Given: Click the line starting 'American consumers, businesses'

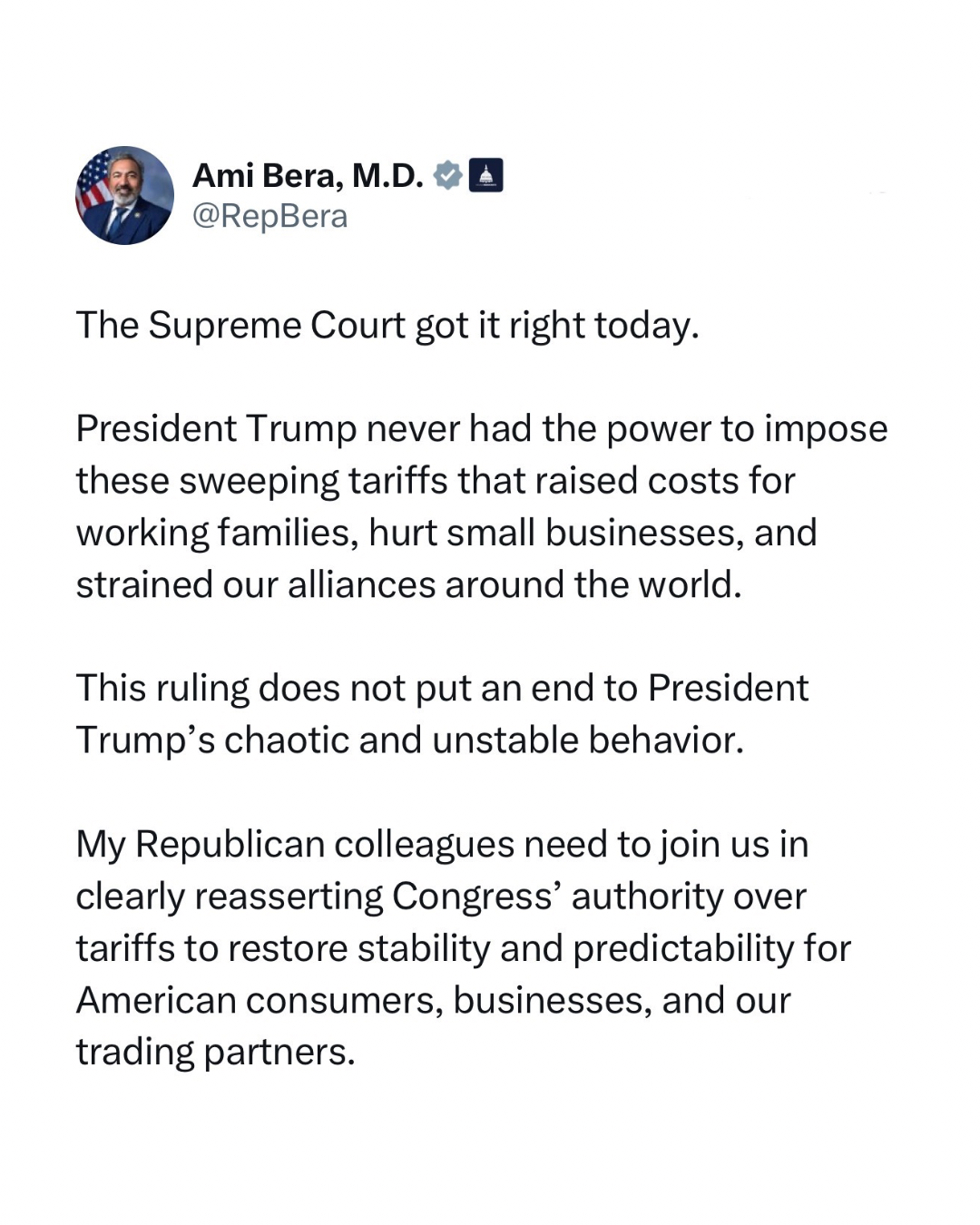Looking at the screenshot, I should tap(433, 1001).
